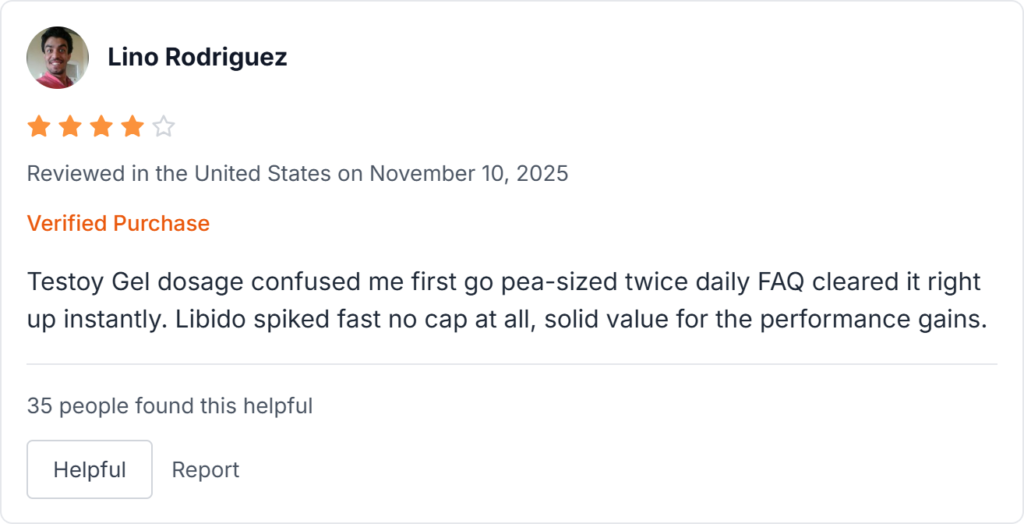
Task: Click Lino Rodriguez's profile avatar
Action: pos(57,57)
